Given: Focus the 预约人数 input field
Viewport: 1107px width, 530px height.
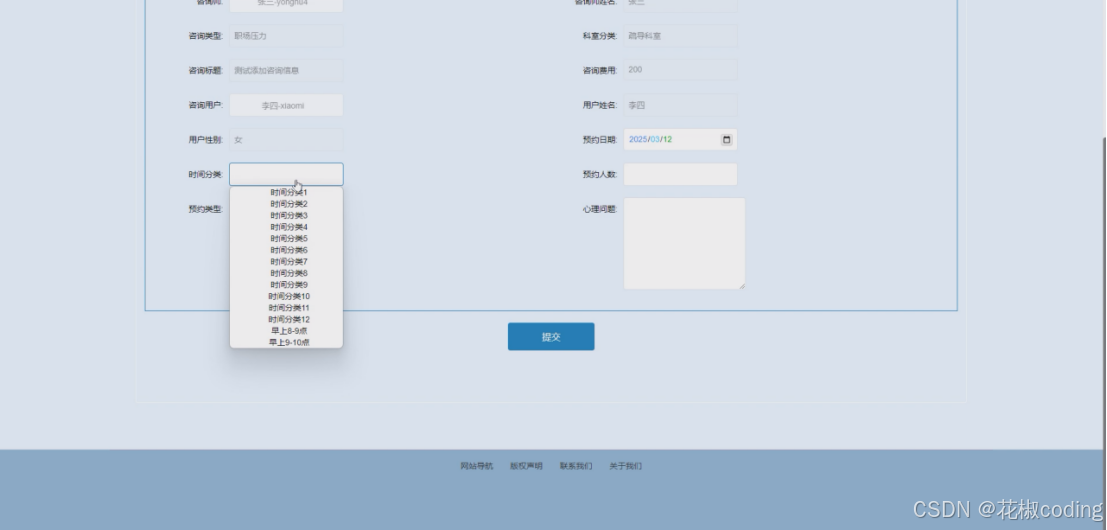Looking at the screenshot, I should point(681,174).
